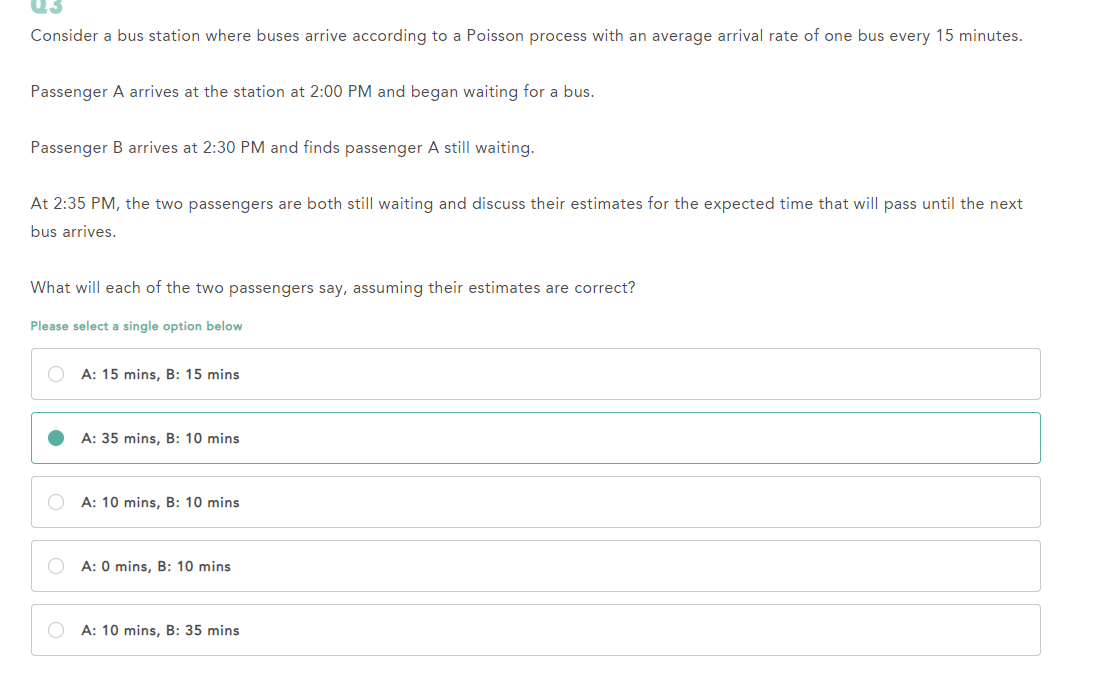
Task: Click the filled radio button for A: 35 mins
Action: click(56, 438)
